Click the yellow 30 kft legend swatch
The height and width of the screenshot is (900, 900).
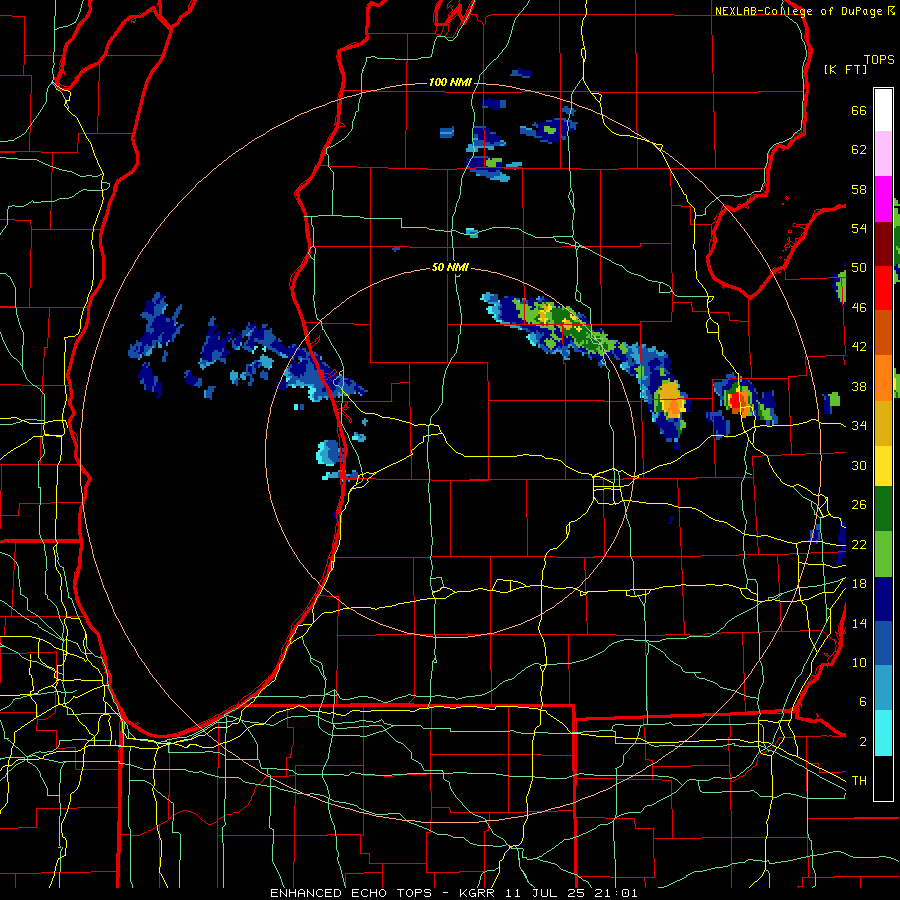(883, 465)
